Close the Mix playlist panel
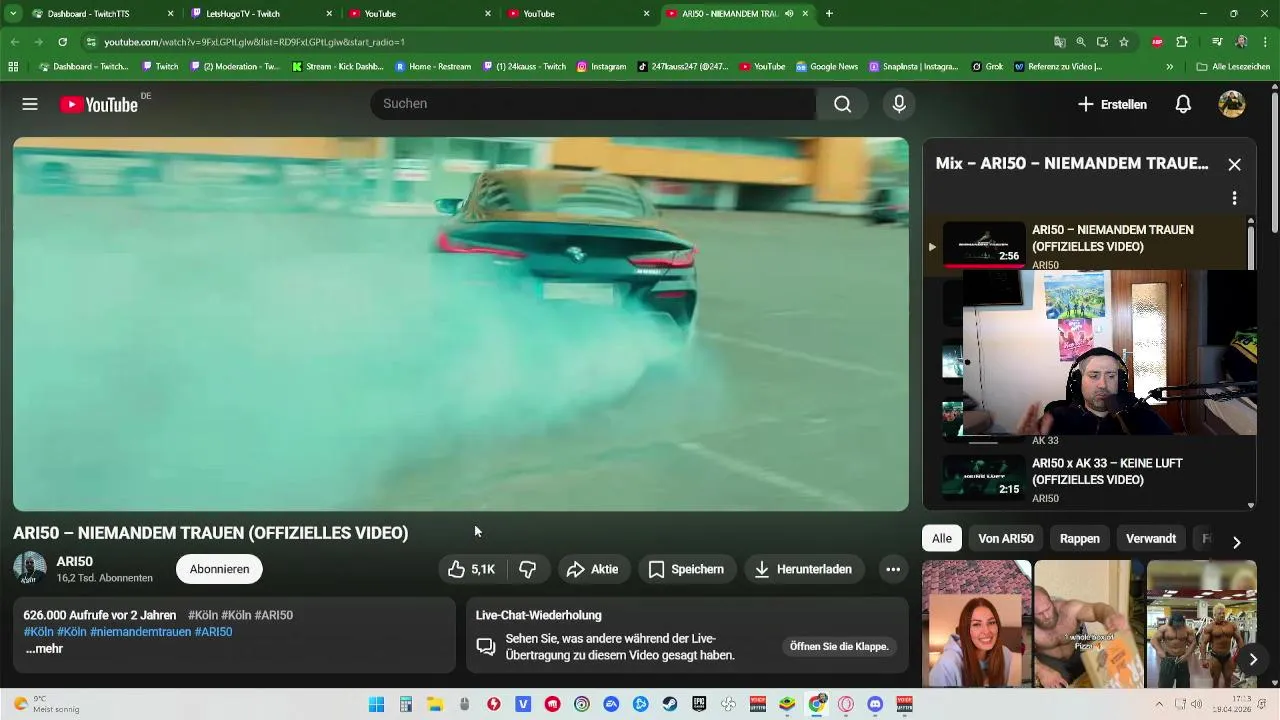This screenshot has height=720, width=1280. [1234, 164]
